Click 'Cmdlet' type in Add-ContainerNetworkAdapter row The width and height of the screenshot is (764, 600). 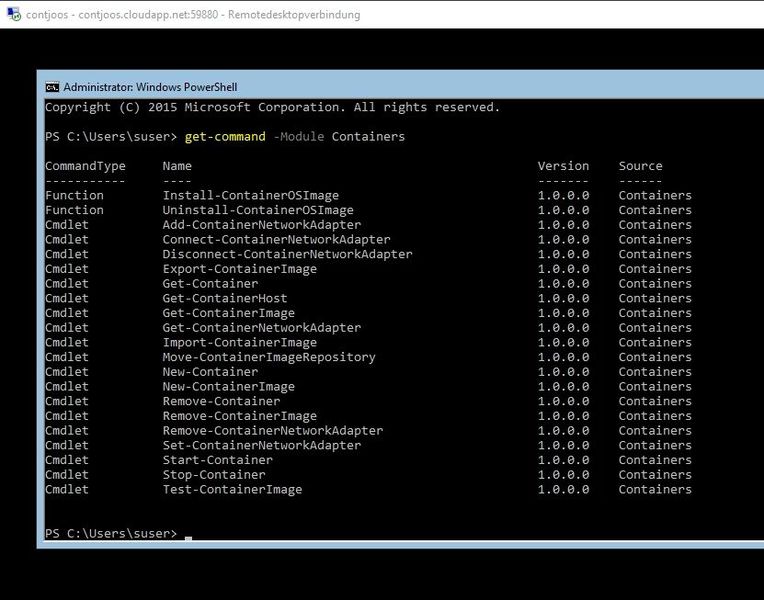(x=67, y=225)
